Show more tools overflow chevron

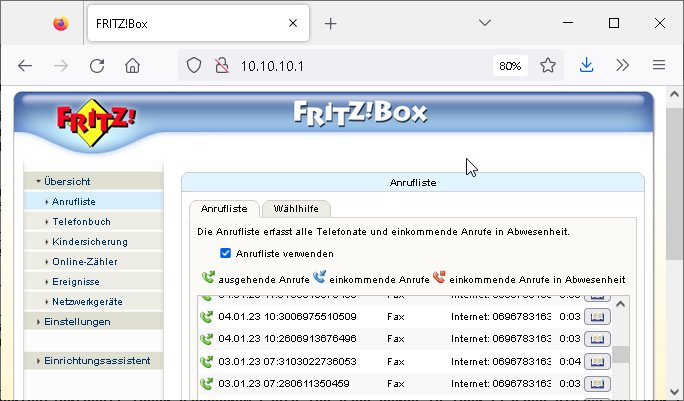tap(622, 65)
